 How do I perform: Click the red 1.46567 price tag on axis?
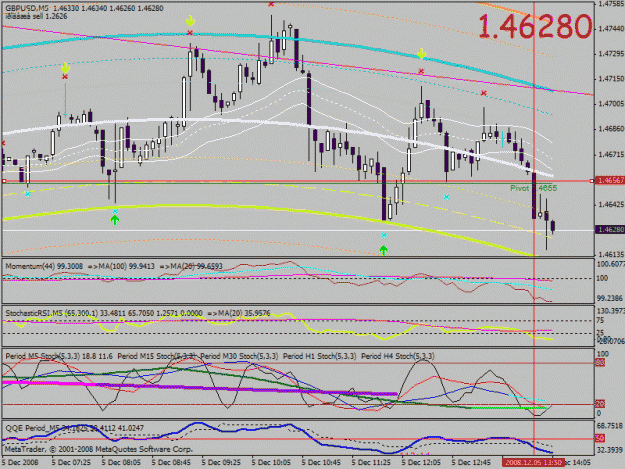pos(609,181)
